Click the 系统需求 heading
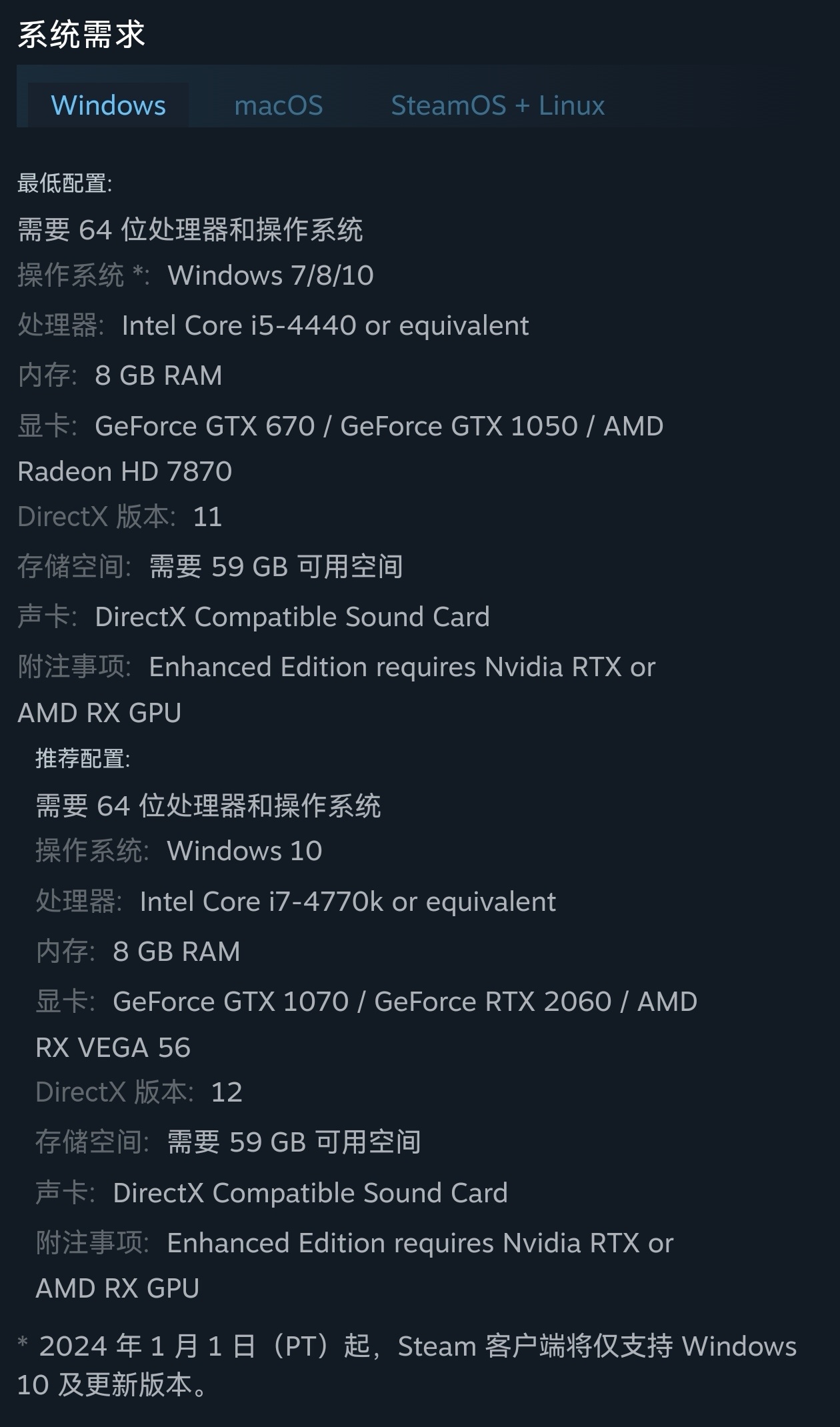 point(81,34)
